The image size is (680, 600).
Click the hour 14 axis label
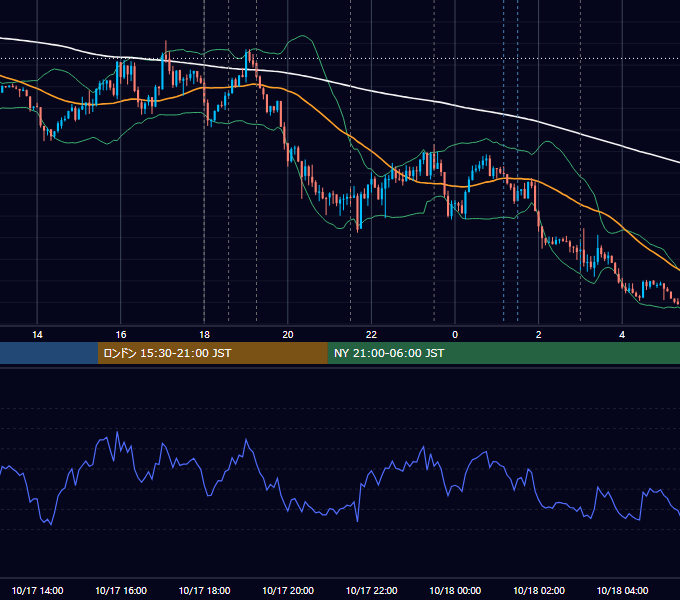(37, 335)
